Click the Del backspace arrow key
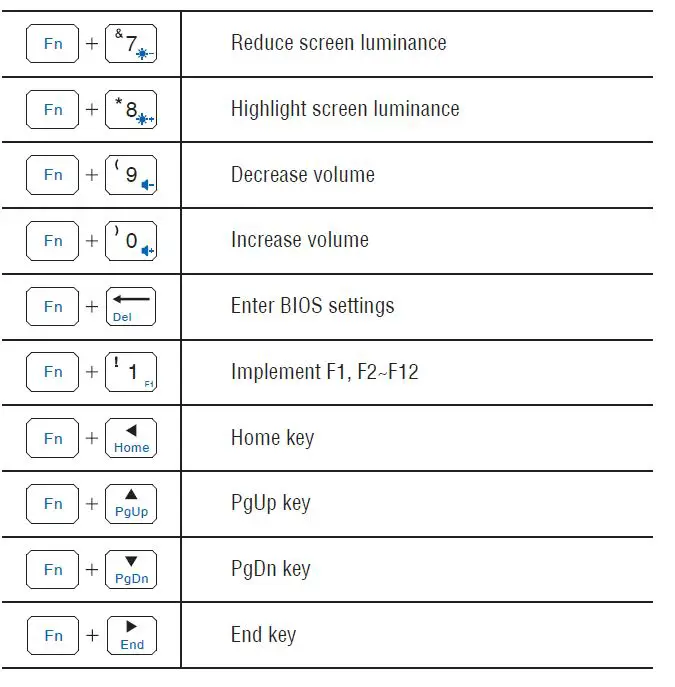The height and width of the screenshot is (687, 675). [131, 306]
